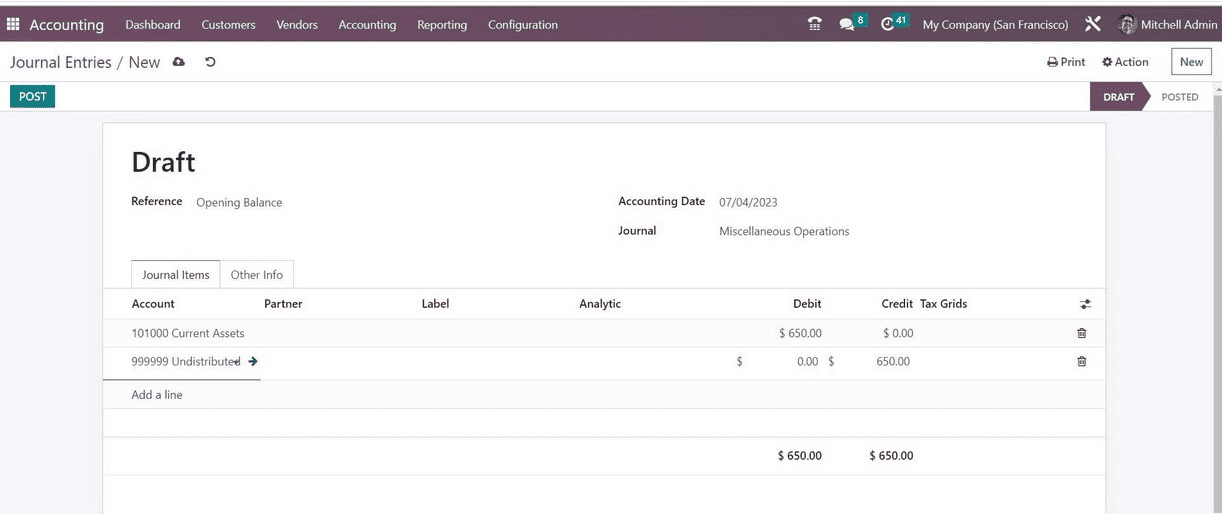1222x514 pixels.
Task: Toggle optional columns settings icon
Action: (x=1085, y=304)
